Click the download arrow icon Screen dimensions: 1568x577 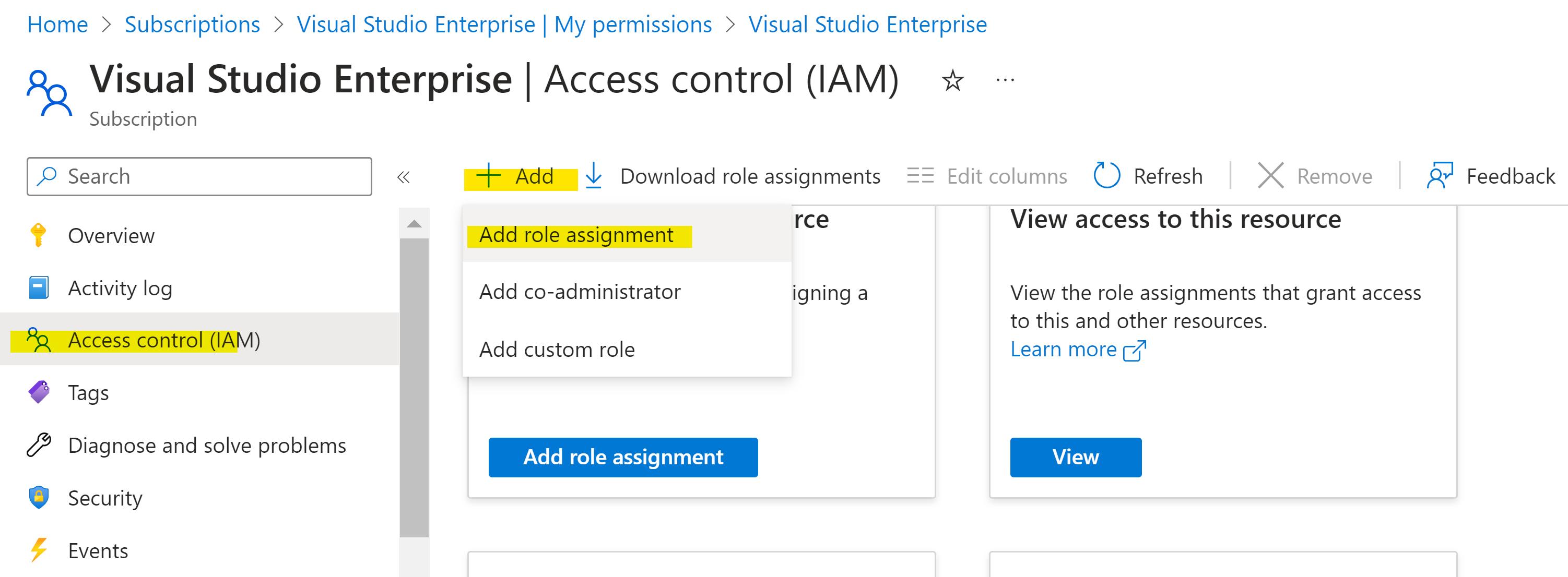(x=594, y=175)
